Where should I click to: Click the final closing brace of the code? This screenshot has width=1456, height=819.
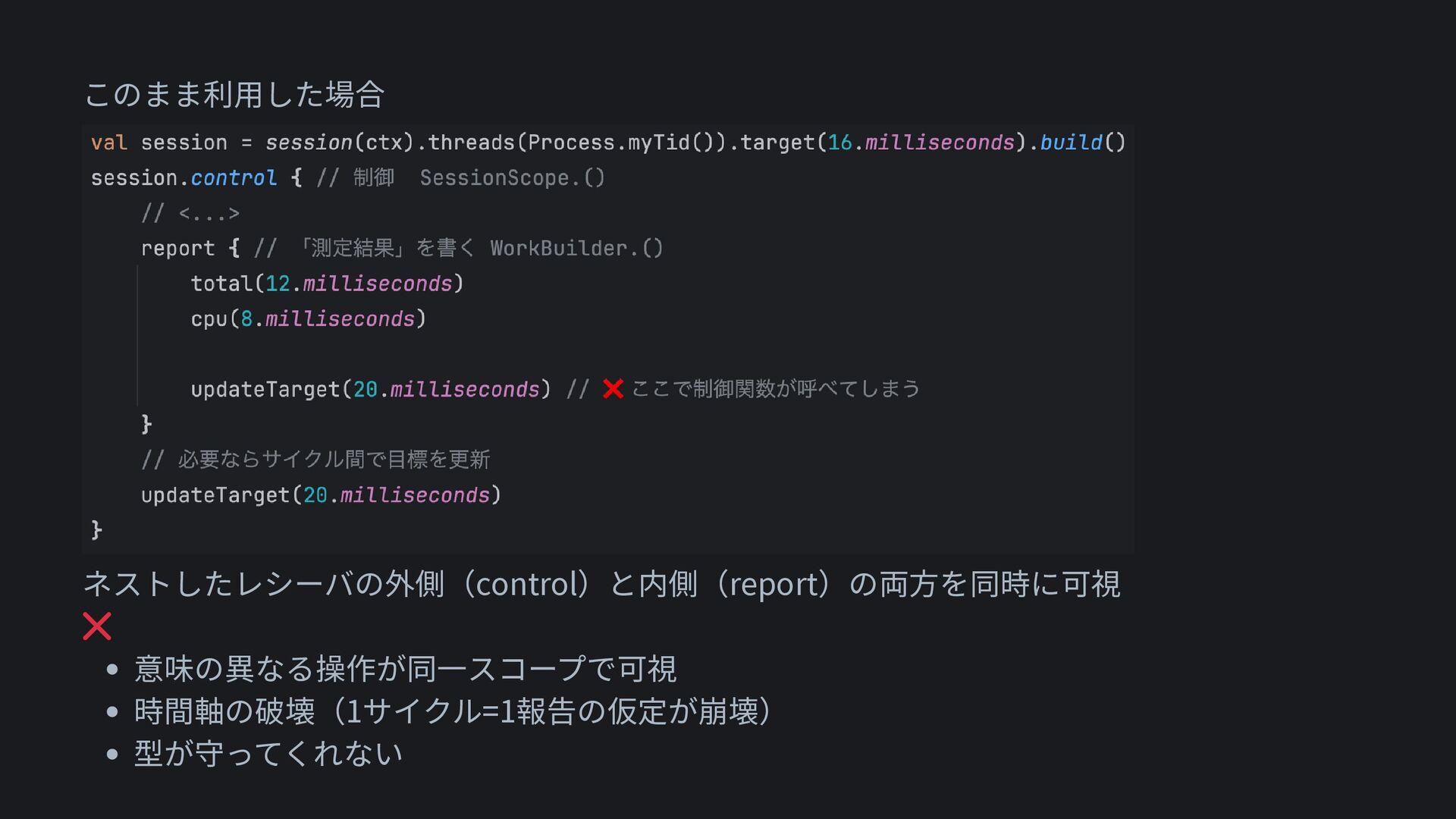[96, 530]
